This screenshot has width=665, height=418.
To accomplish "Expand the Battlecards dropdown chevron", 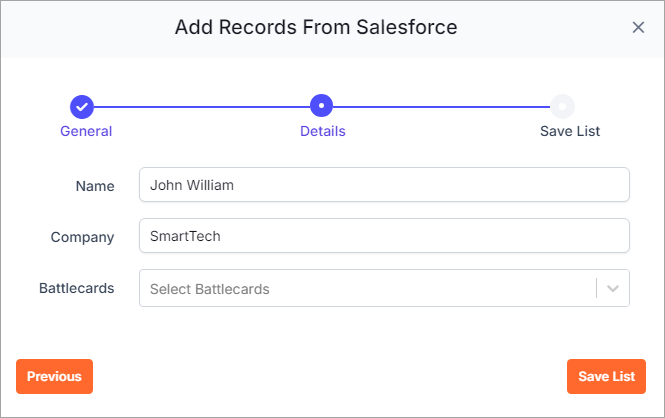I will (612, 289).
